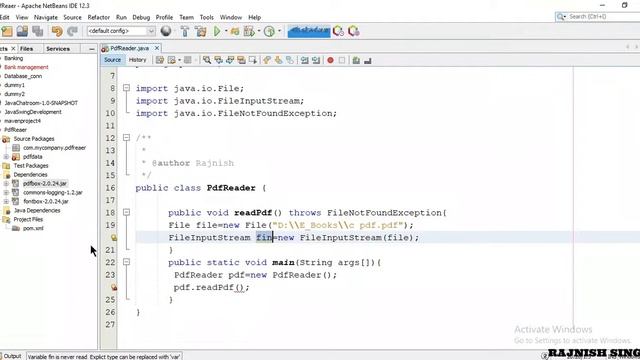Click Find Next Occurrence editor icon
640x360 pixels.
point(230,60)
